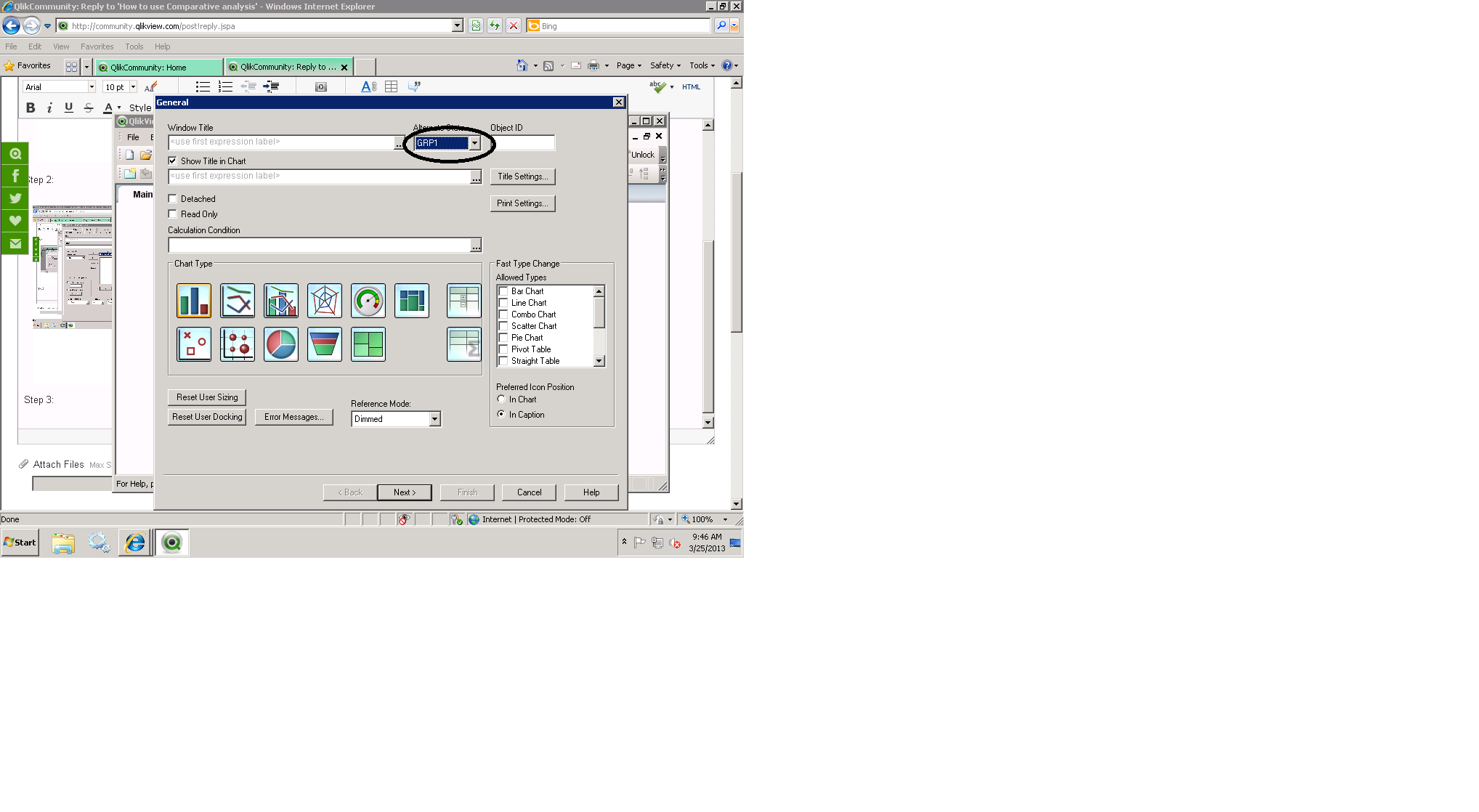Image resolution: width=1479 pixels, height=812 pixels.
Task: Select the Line Chart type icon
Action: 238,301
